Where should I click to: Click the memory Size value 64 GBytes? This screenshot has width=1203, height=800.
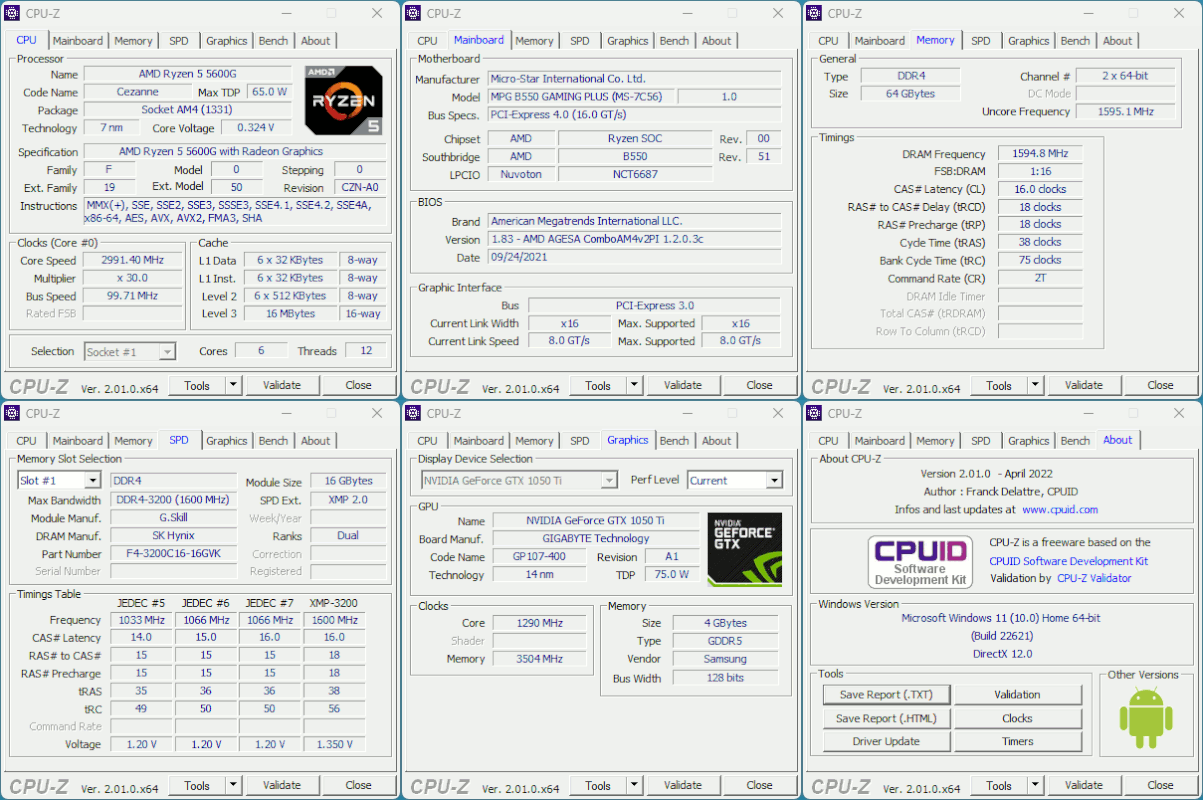pyautogui.click(x=910, y=94)
